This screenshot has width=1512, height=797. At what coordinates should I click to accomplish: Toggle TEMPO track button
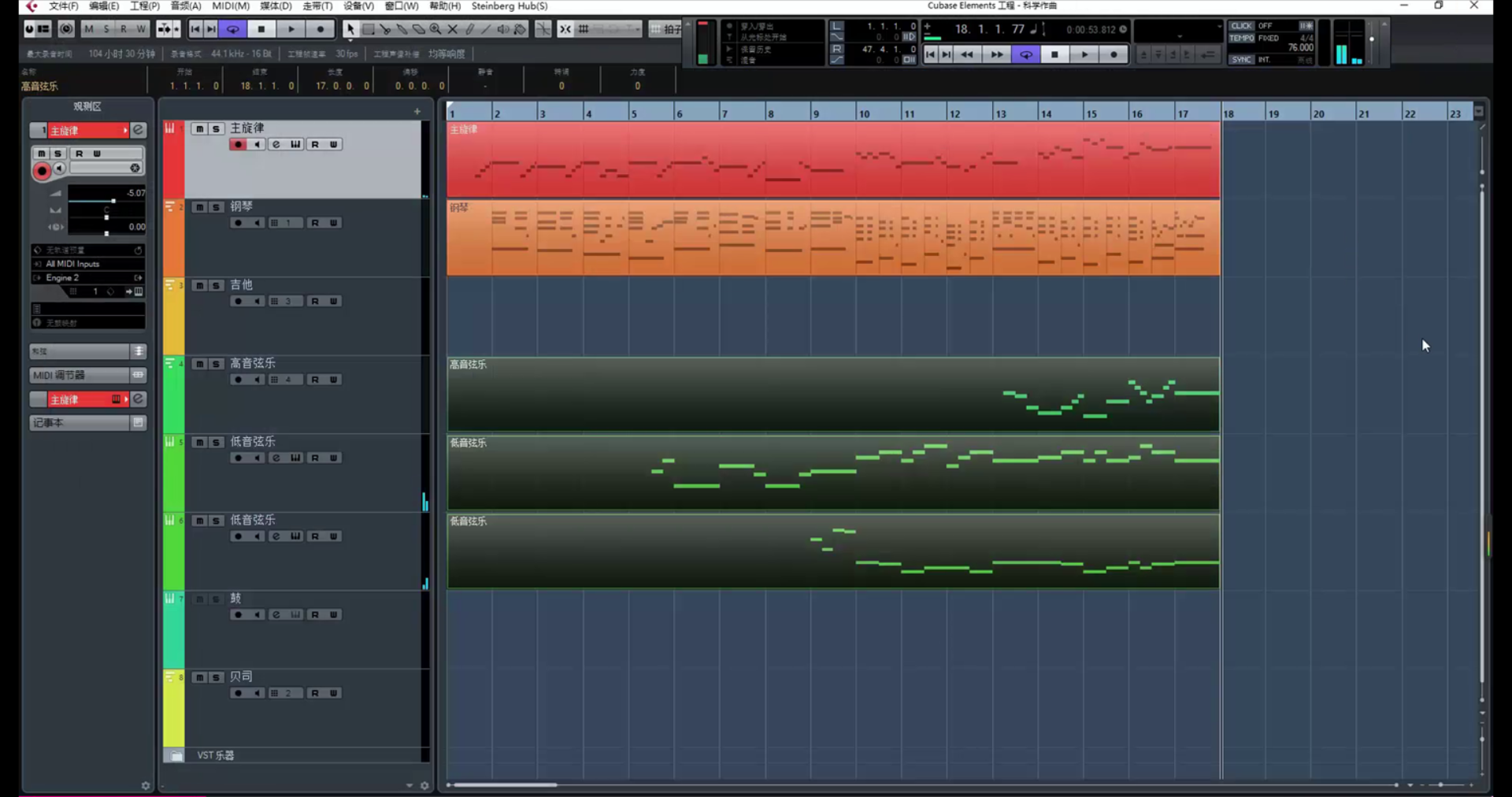point(1241,38)
